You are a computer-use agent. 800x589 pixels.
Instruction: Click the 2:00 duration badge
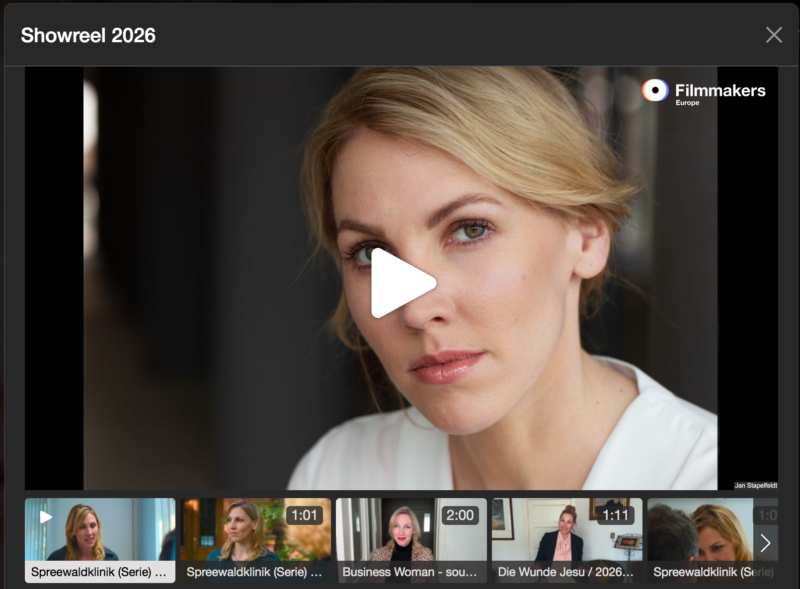pos(460,515)
